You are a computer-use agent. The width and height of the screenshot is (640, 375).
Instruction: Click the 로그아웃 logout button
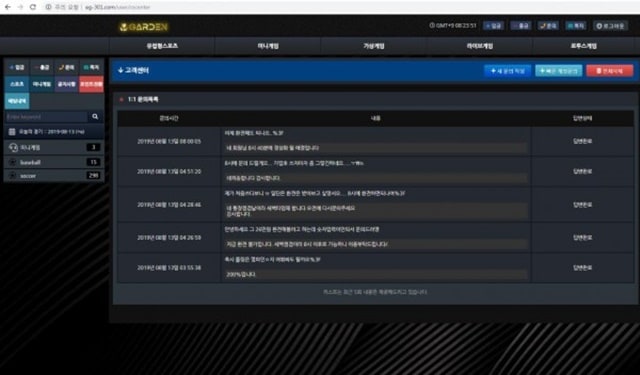(610, 26)
